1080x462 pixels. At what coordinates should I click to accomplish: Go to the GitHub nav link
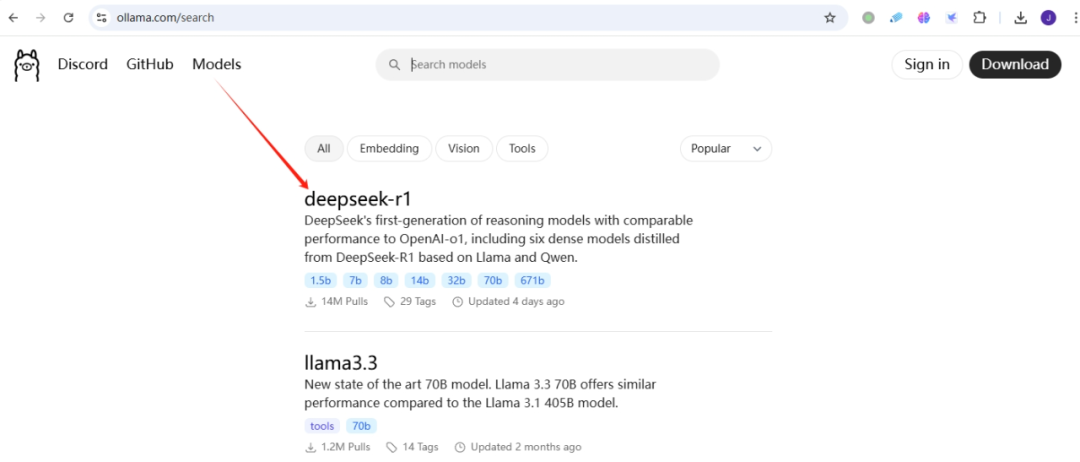pyautogui.click(x=150, y=64)
